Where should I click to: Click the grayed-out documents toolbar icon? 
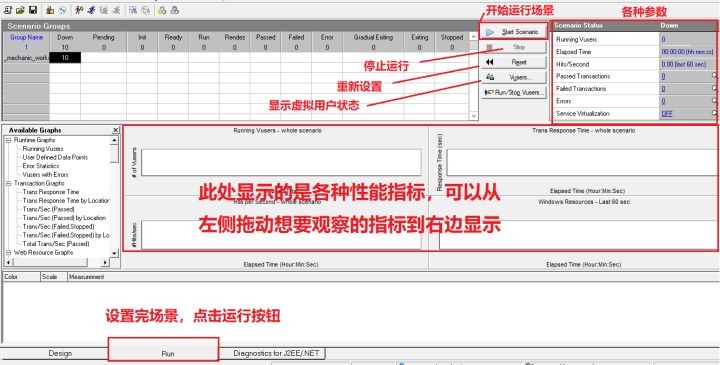(x=145, y=10)
